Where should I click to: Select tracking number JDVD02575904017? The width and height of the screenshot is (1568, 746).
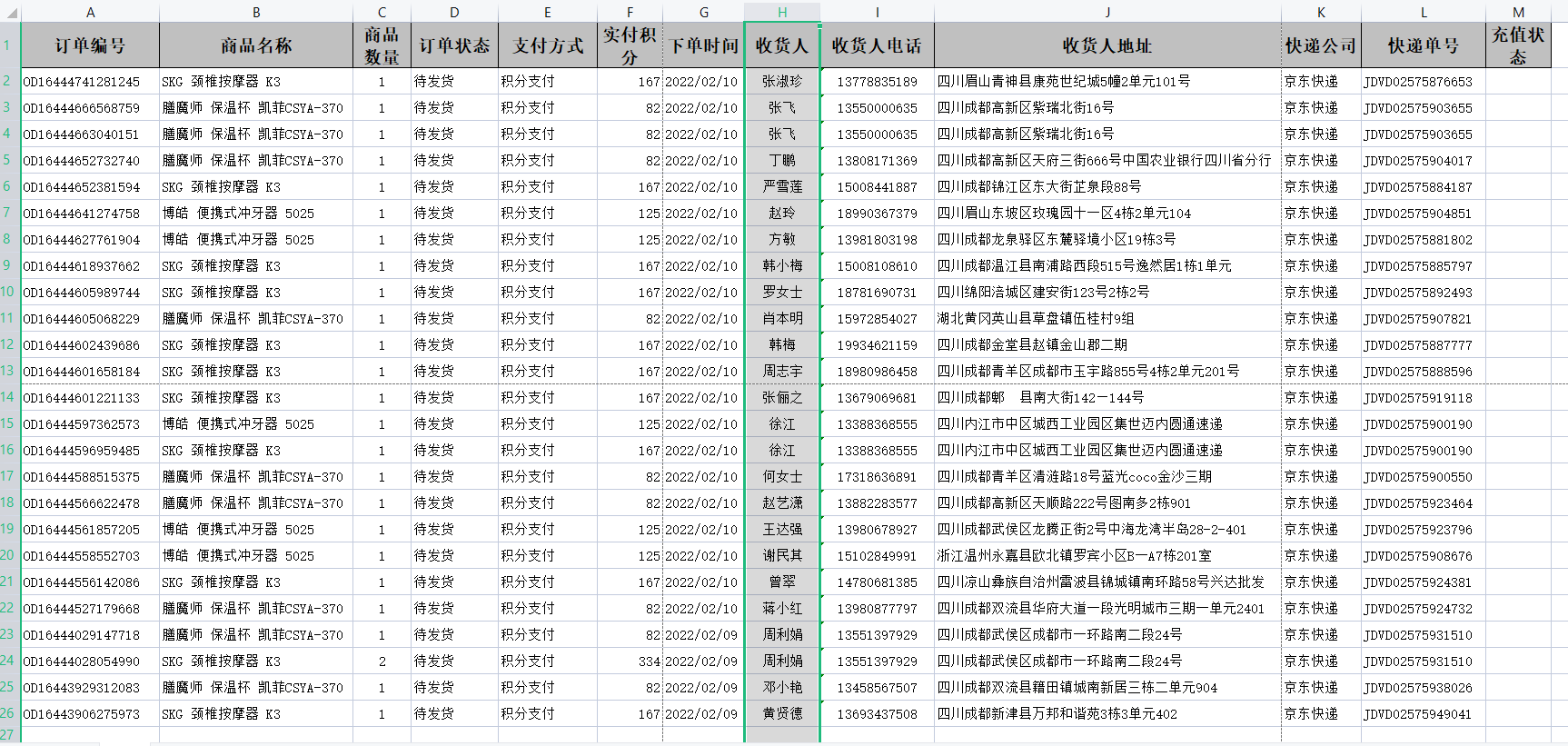(x=1424, y=161)
